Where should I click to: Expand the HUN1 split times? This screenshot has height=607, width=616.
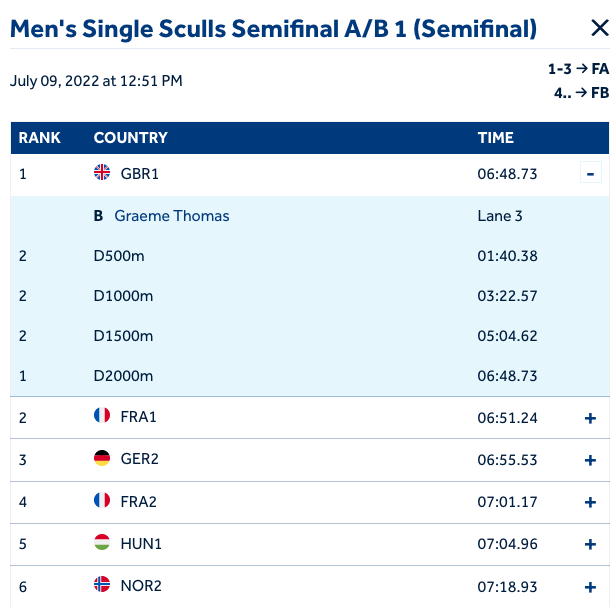[x=590, y=545]
